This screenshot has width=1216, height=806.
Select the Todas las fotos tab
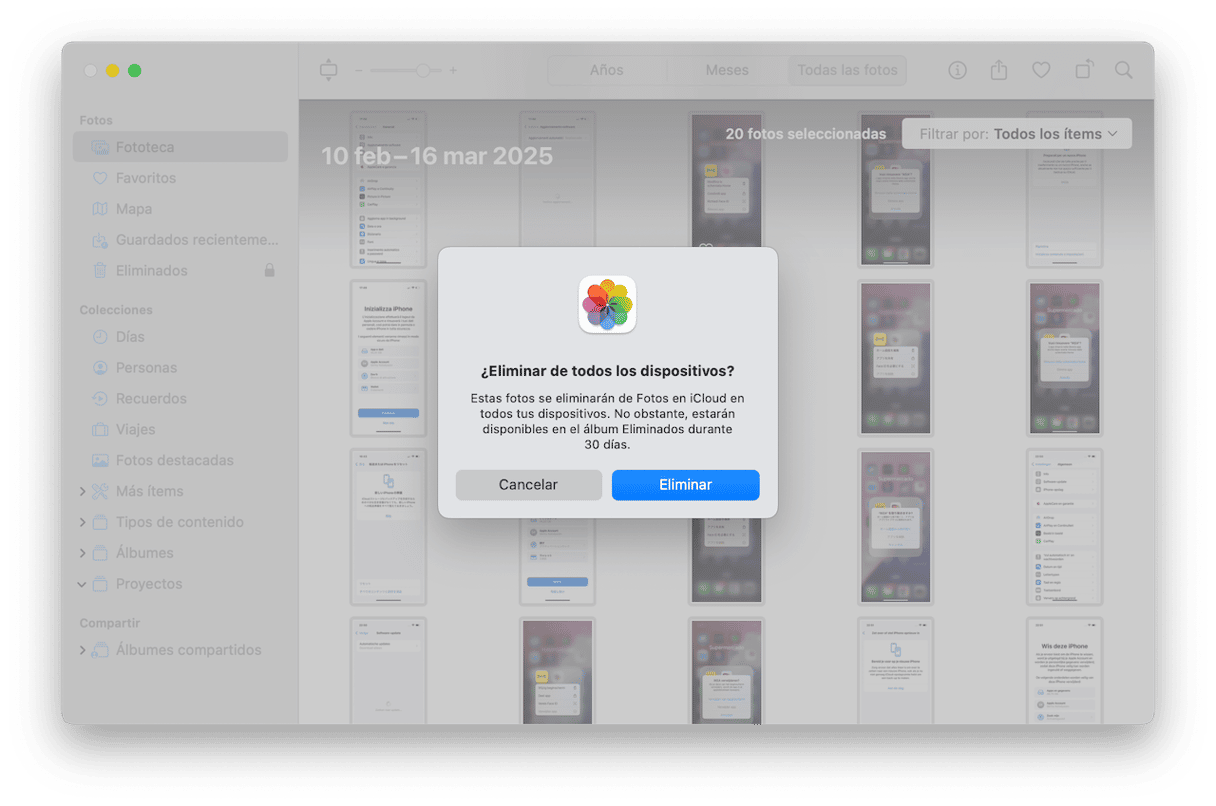pos(847,70)
